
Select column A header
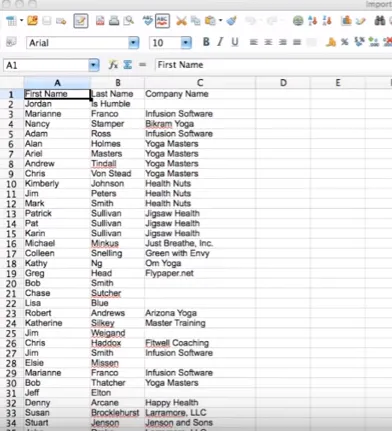pos(57,83)
